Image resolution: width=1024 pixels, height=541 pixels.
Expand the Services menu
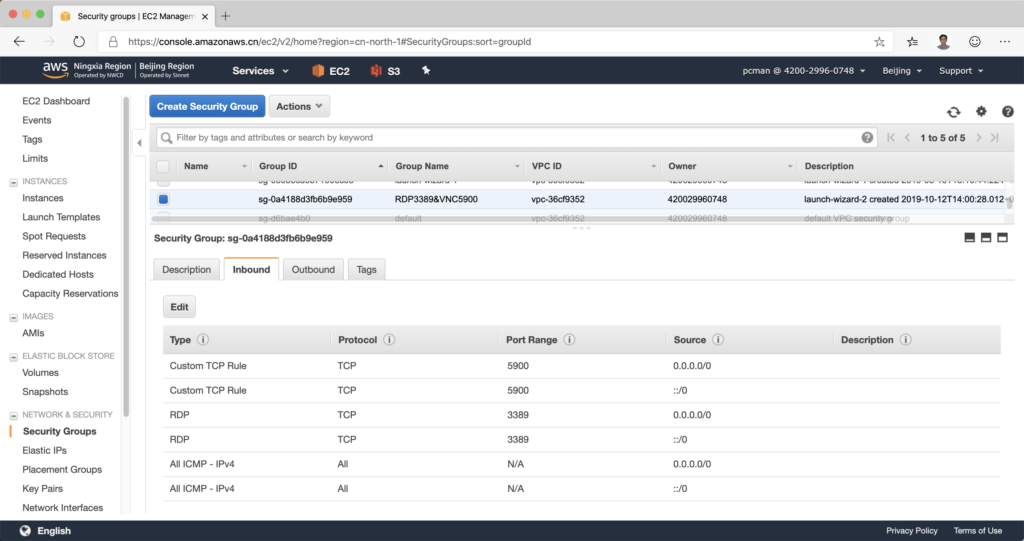(260, 71)
